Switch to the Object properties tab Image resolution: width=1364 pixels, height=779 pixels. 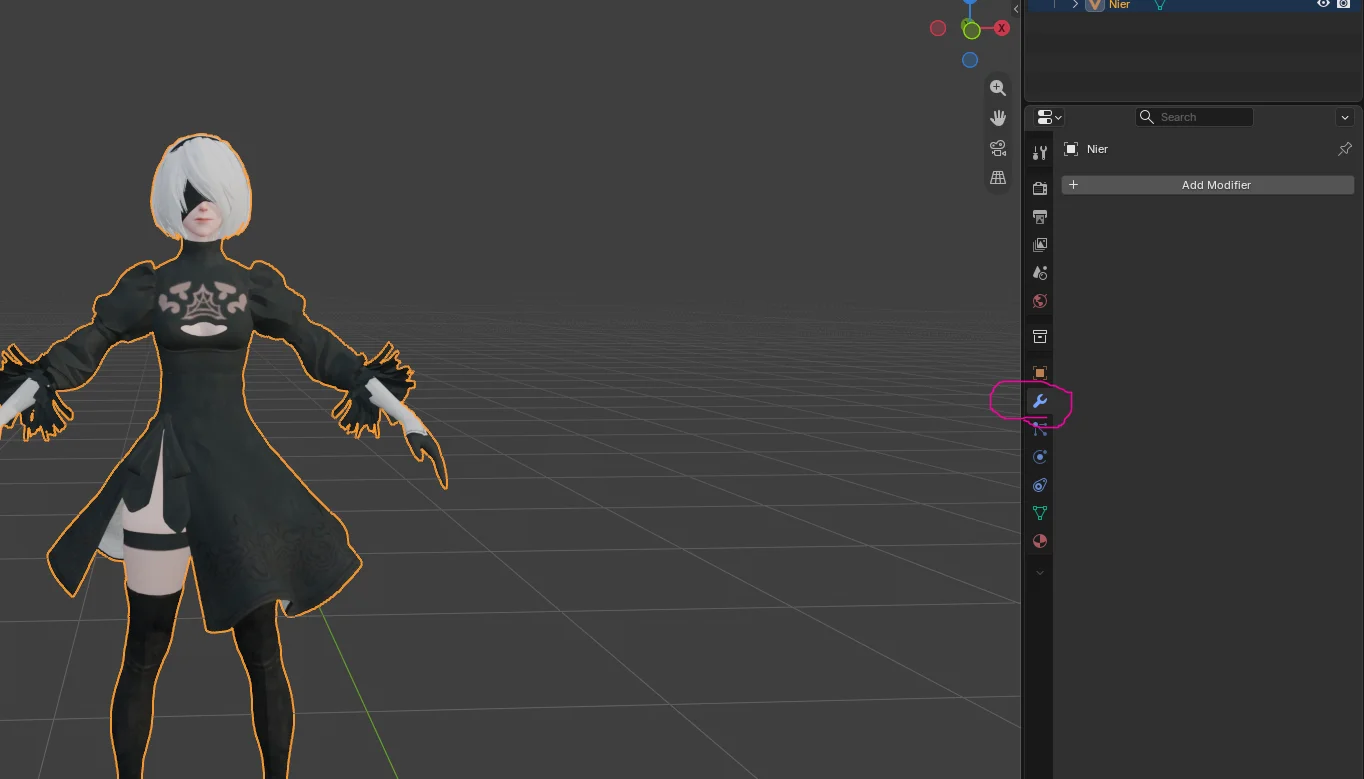1040,372
